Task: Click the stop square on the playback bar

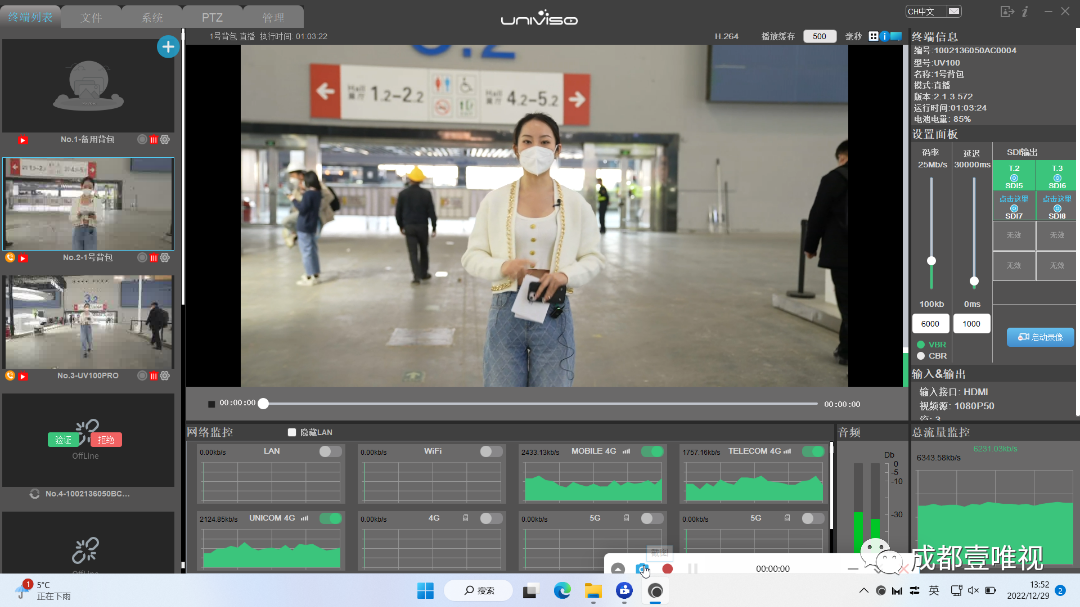Action: click(211, 404)
